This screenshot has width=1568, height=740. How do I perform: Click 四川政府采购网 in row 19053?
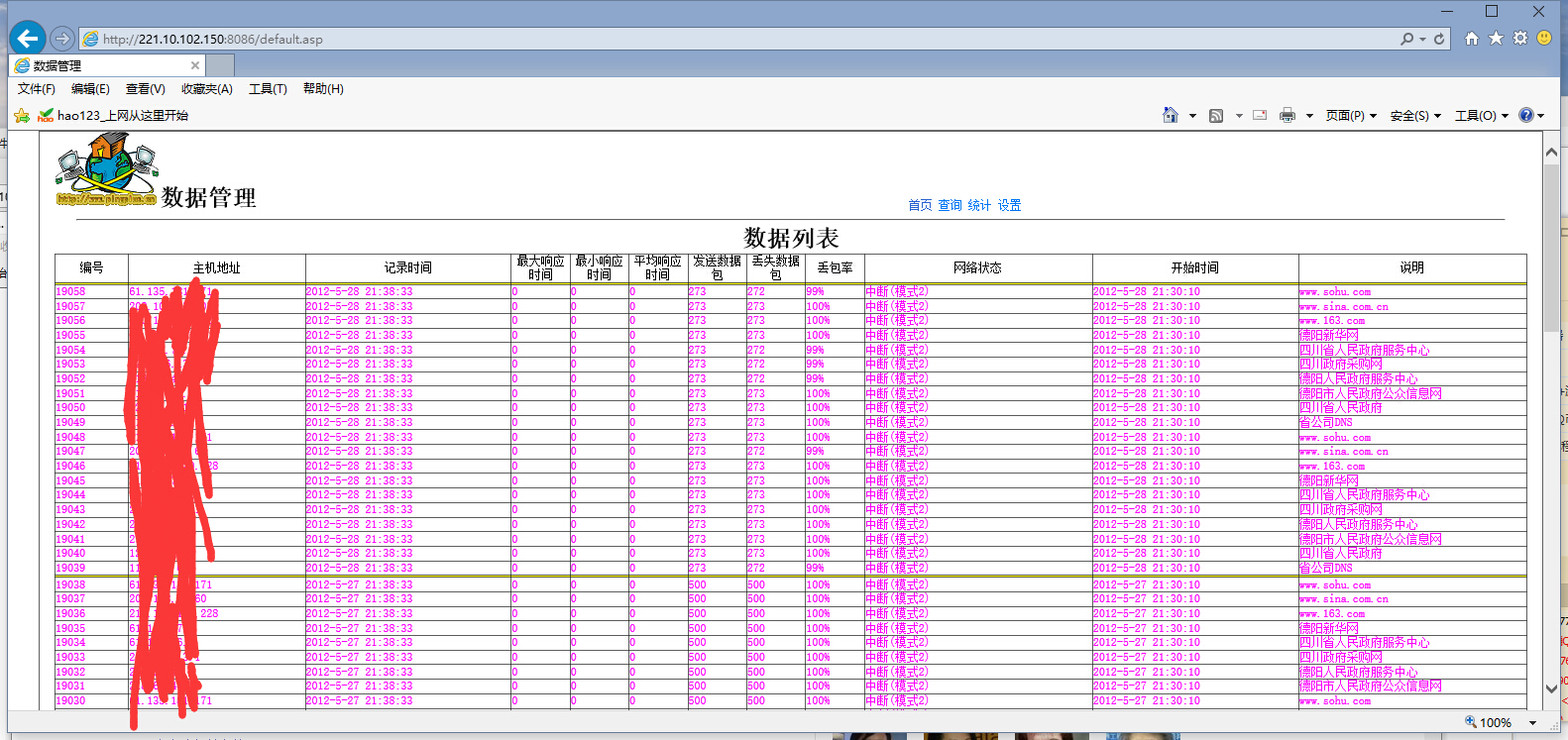click(1341, 364)
